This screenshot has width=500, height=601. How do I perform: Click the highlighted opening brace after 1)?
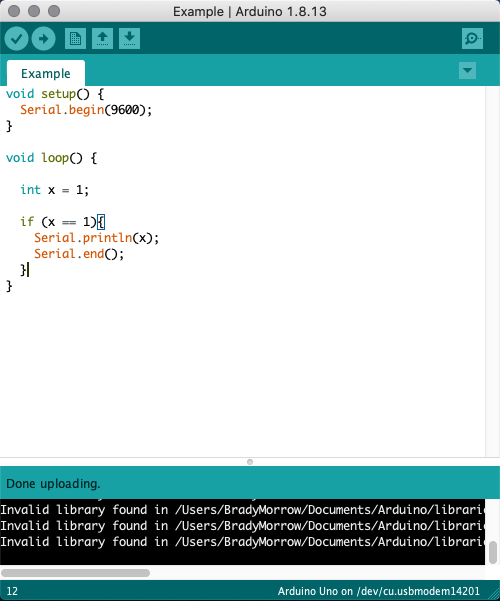(x=101, y=222)
